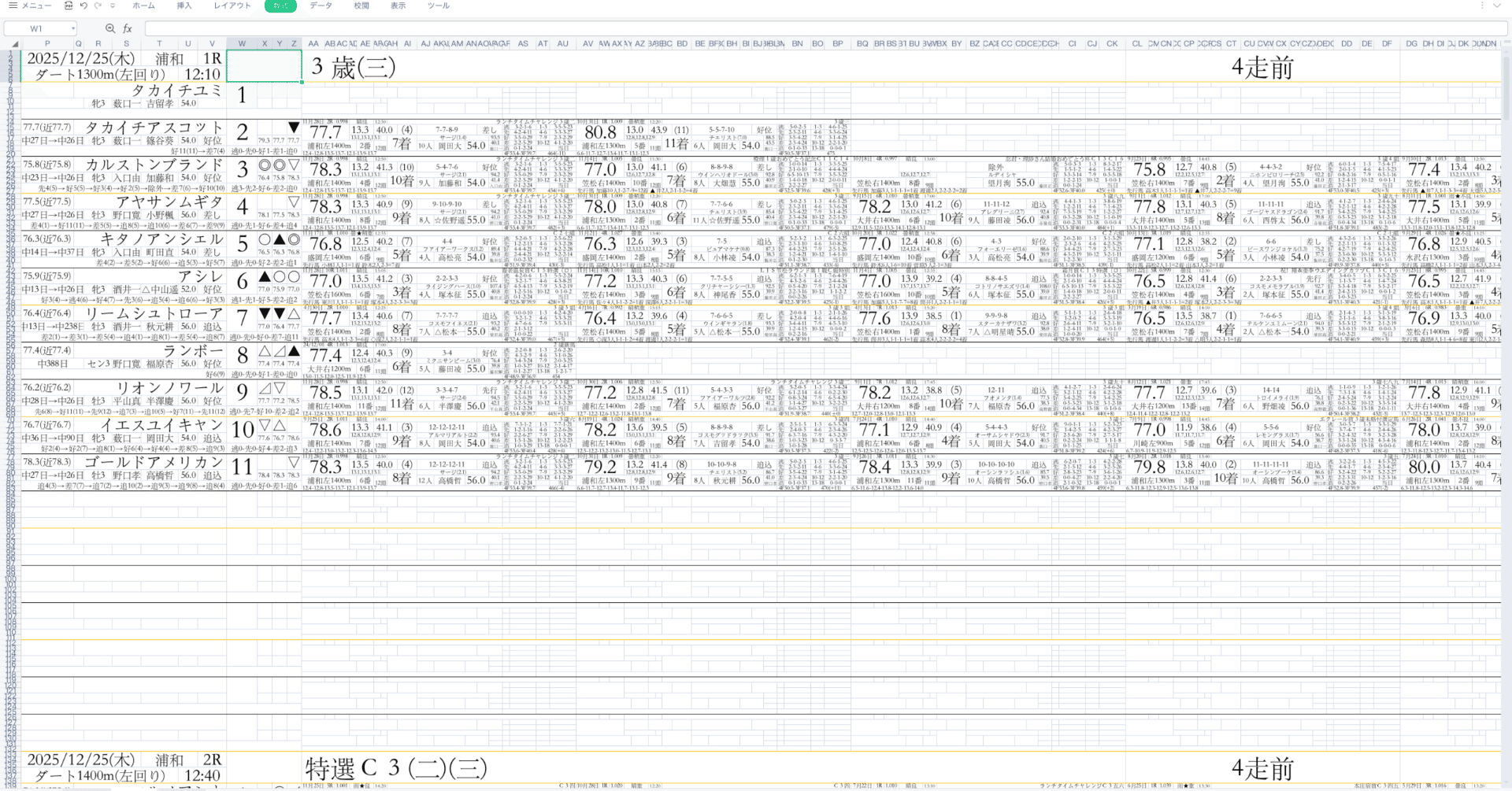1512x791 pixels.
Task: Select column W header
Action: [x=242, y=44]
